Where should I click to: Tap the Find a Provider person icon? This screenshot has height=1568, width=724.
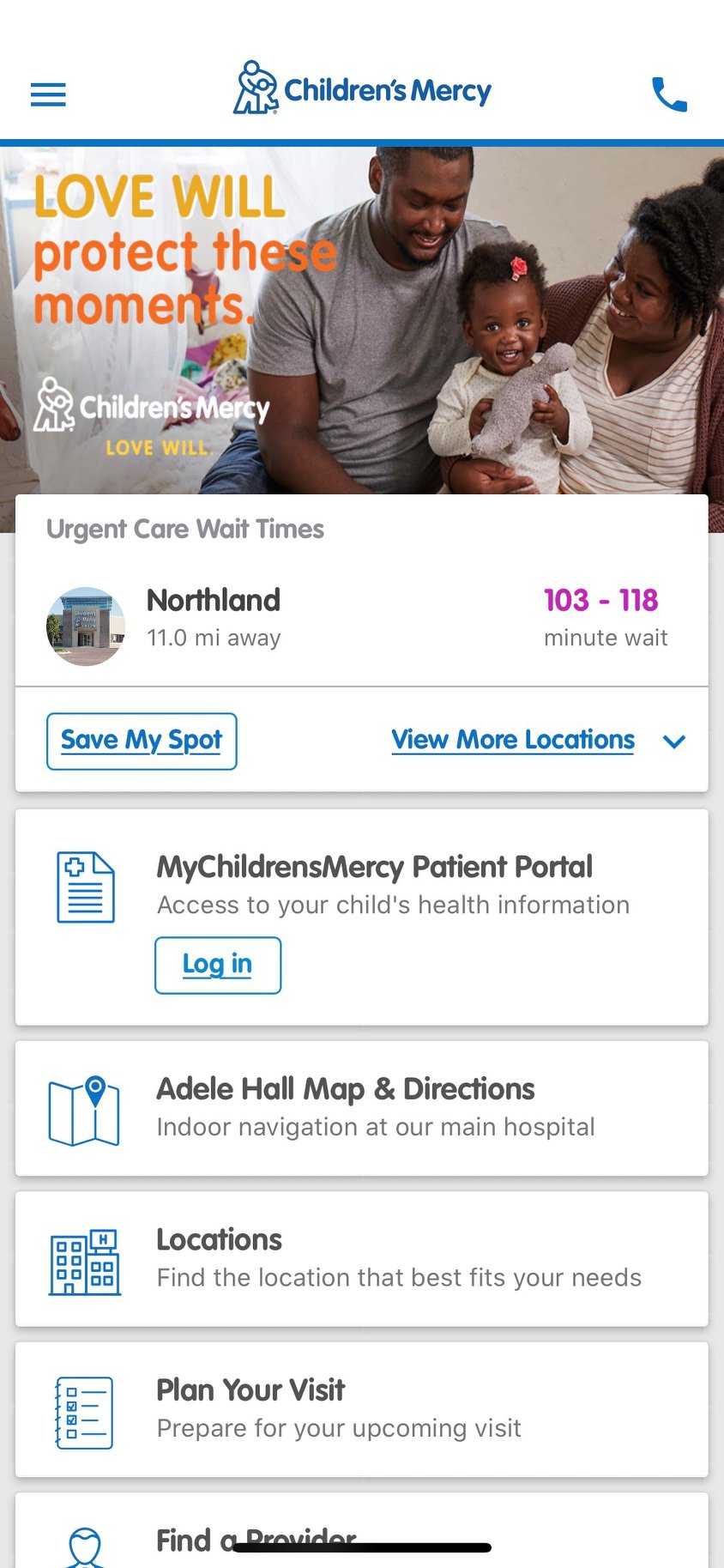[x=85, y=1547]
